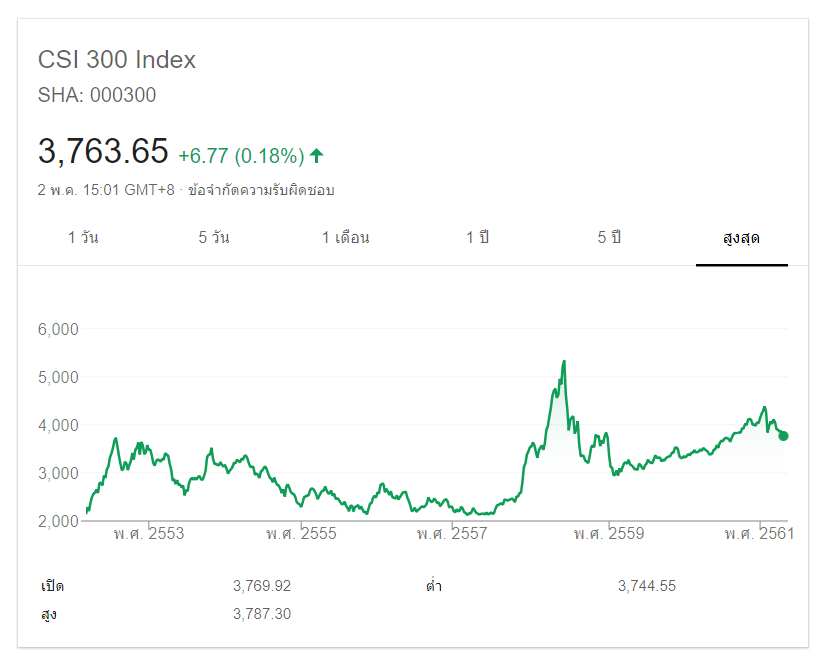Click the พ.ศ. 2557 axis label
The width and height of the screenshot is (823, 659).
[452, 534]
